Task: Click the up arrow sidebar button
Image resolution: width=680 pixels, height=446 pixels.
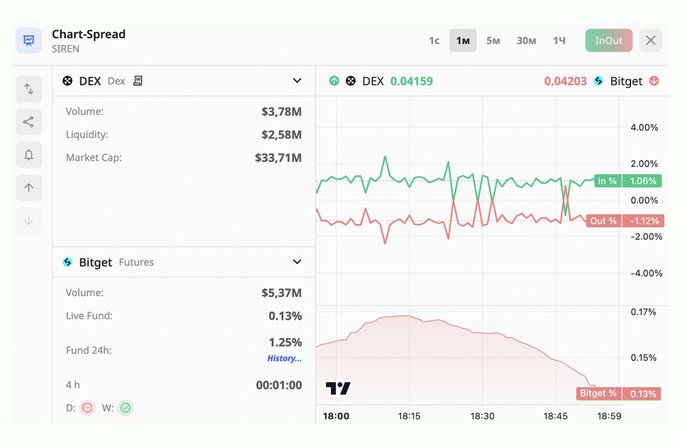Action: pos(29,188)
